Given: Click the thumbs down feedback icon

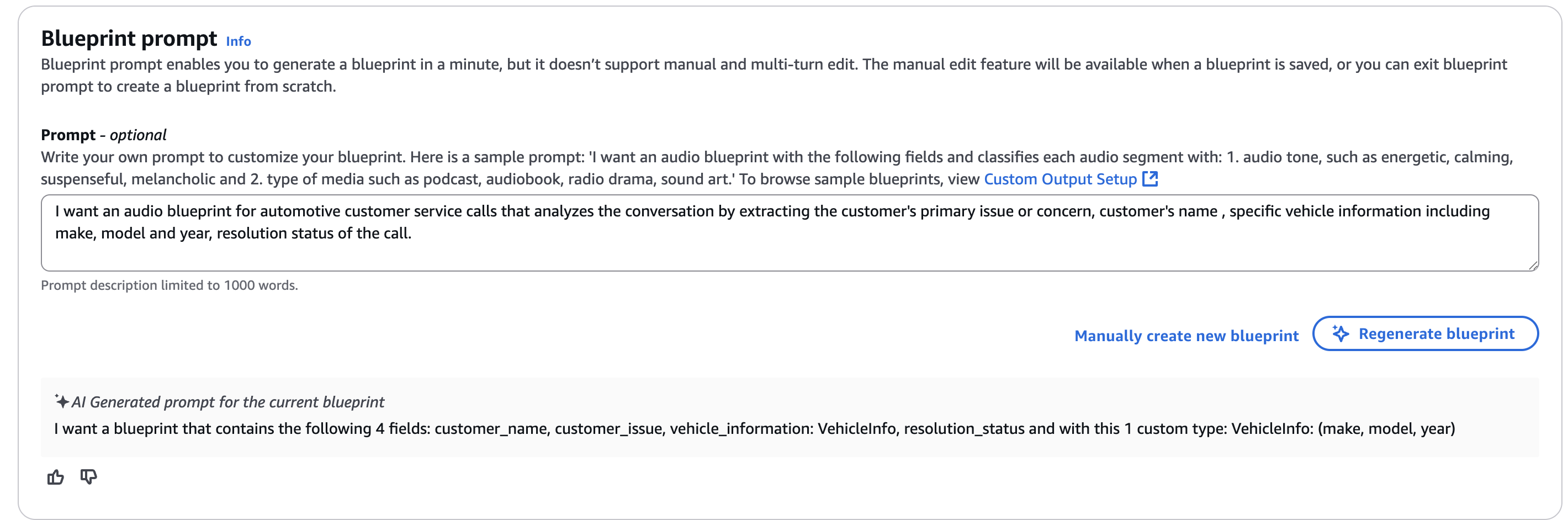Looking at the screenshot, I should pos(89,477).
